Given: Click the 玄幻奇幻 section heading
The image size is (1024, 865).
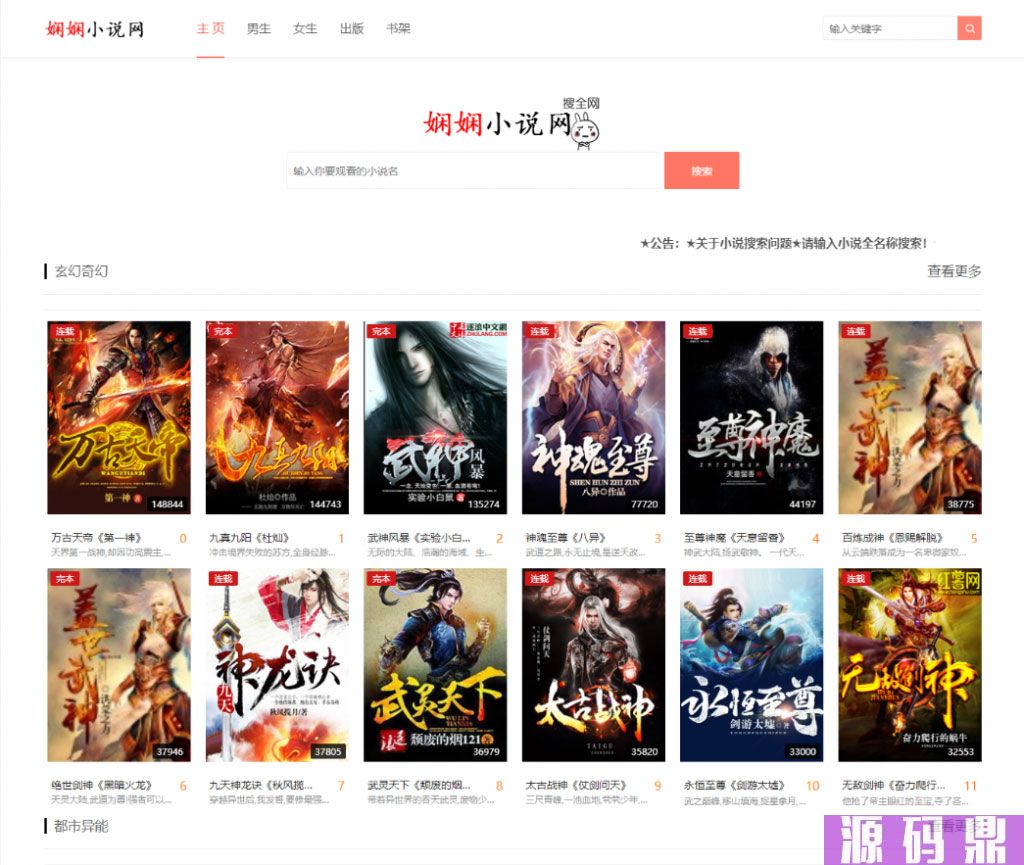Looking at the screenshot, I should pyautogui.click(x=81, y=271).
